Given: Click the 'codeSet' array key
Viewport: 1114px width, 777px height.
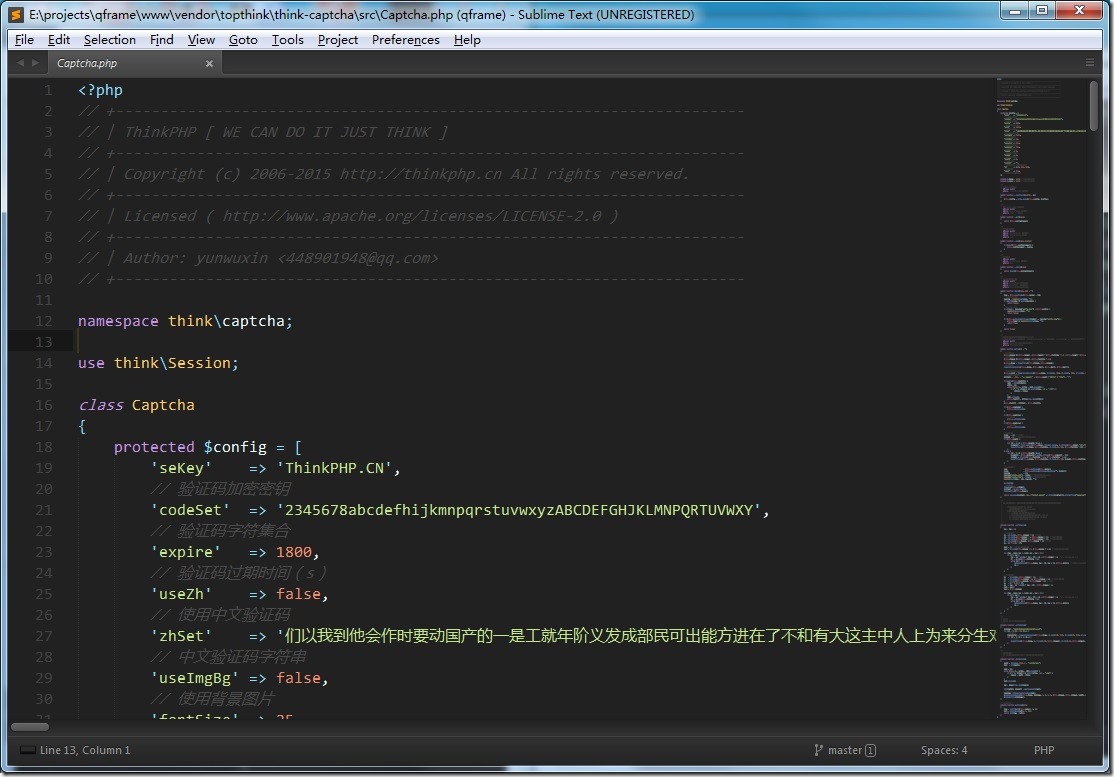Looking at the screenshot, I should coord(190,510).
